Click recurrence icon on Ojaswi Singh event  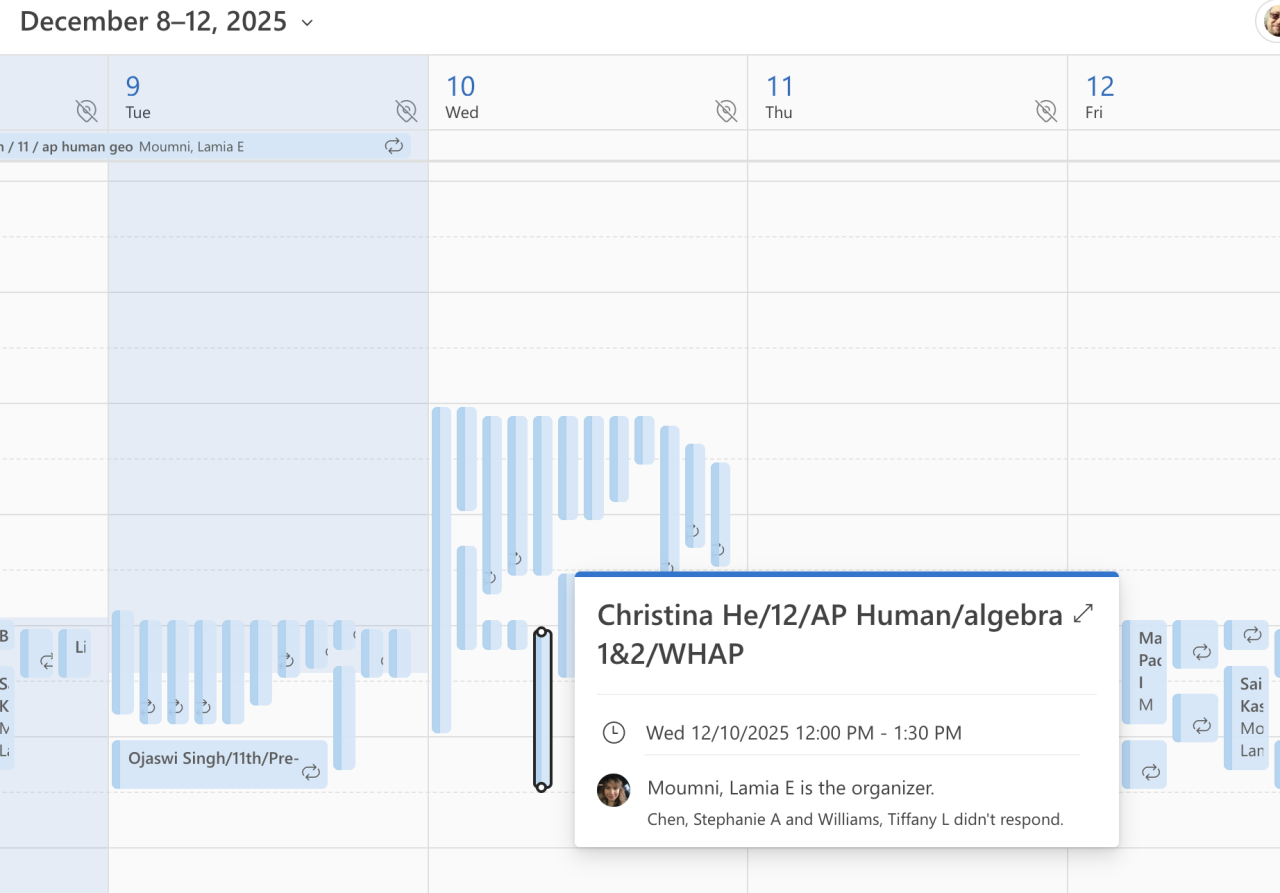311,771
